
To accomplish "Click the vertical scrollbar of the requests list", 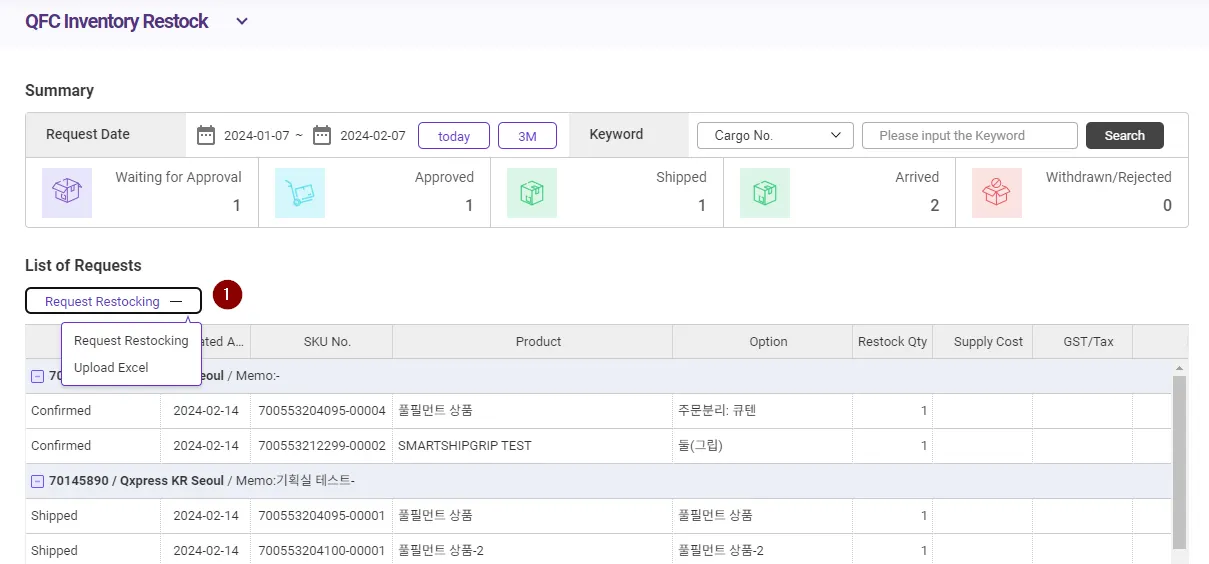I will pos(1180,460).
